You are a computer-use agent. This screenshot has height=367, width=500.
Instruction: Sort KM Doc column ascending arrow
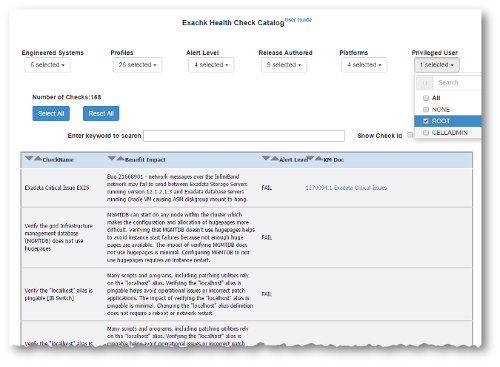pyautogui.click(x=319, y=158)
